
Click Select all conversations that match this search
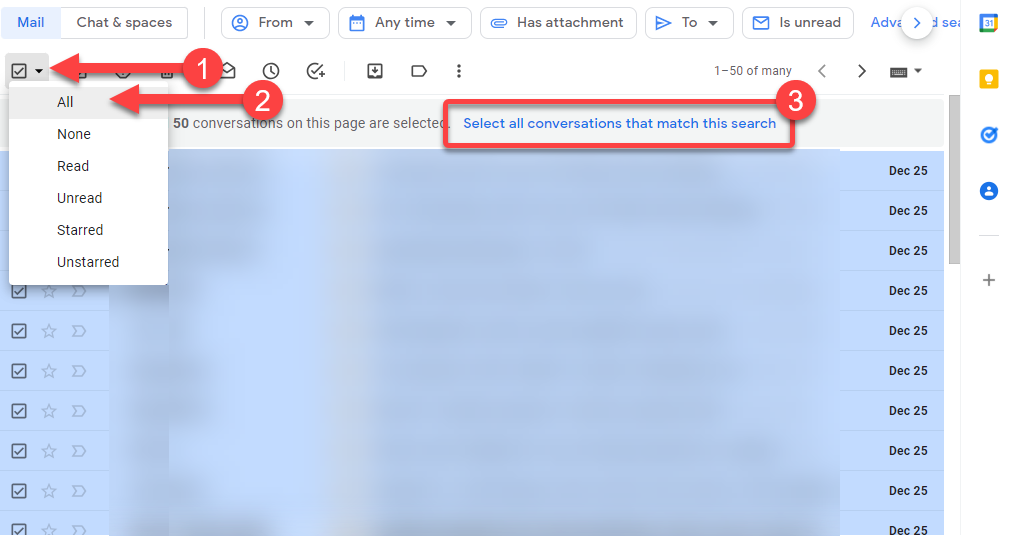pos(620,123)
